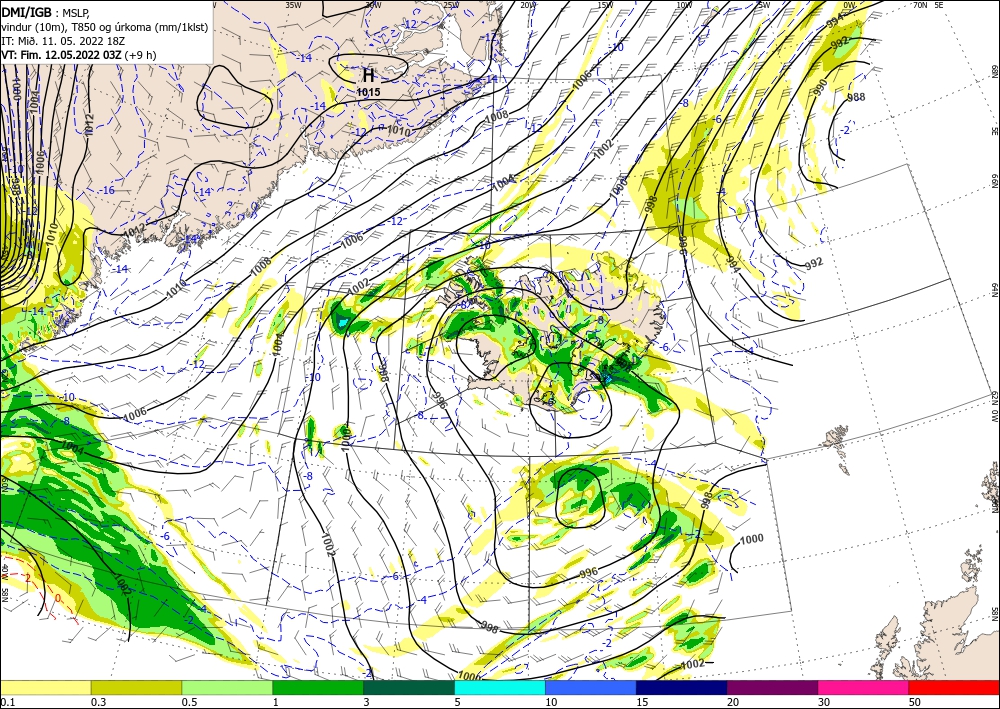Click the "20" legend scale value

point(733,702)
